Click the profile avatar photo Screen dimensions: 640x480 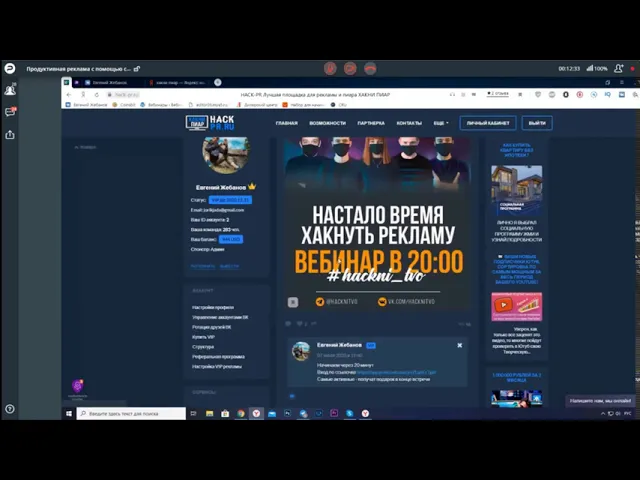226,155
